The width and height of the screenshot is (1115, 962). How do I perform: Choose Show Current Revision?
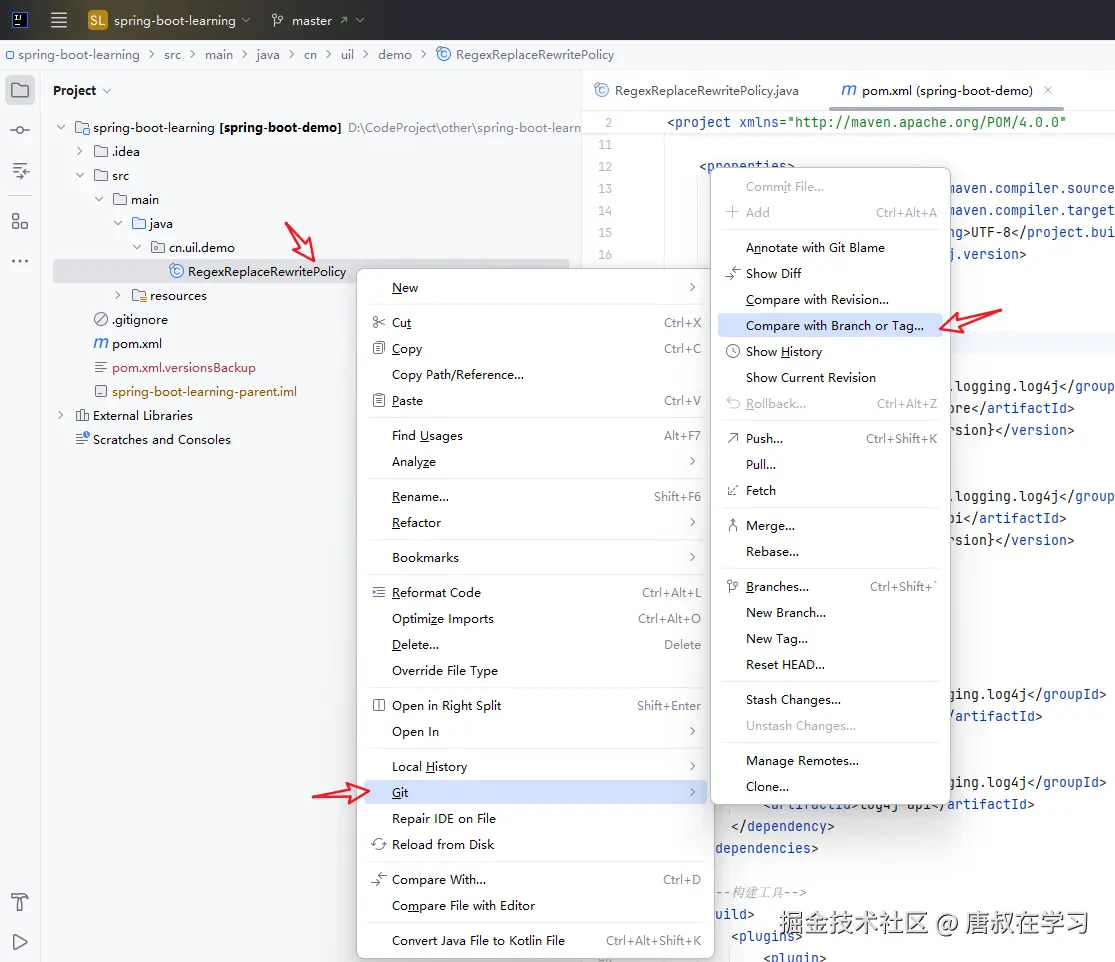(831, 378)
